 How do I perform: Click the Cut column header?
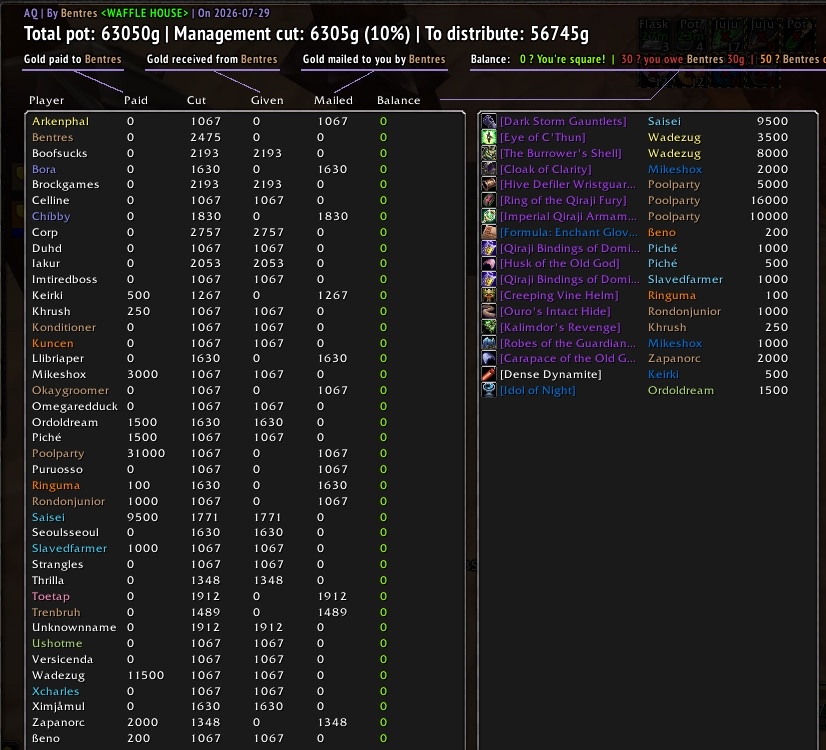pos(196,100)
